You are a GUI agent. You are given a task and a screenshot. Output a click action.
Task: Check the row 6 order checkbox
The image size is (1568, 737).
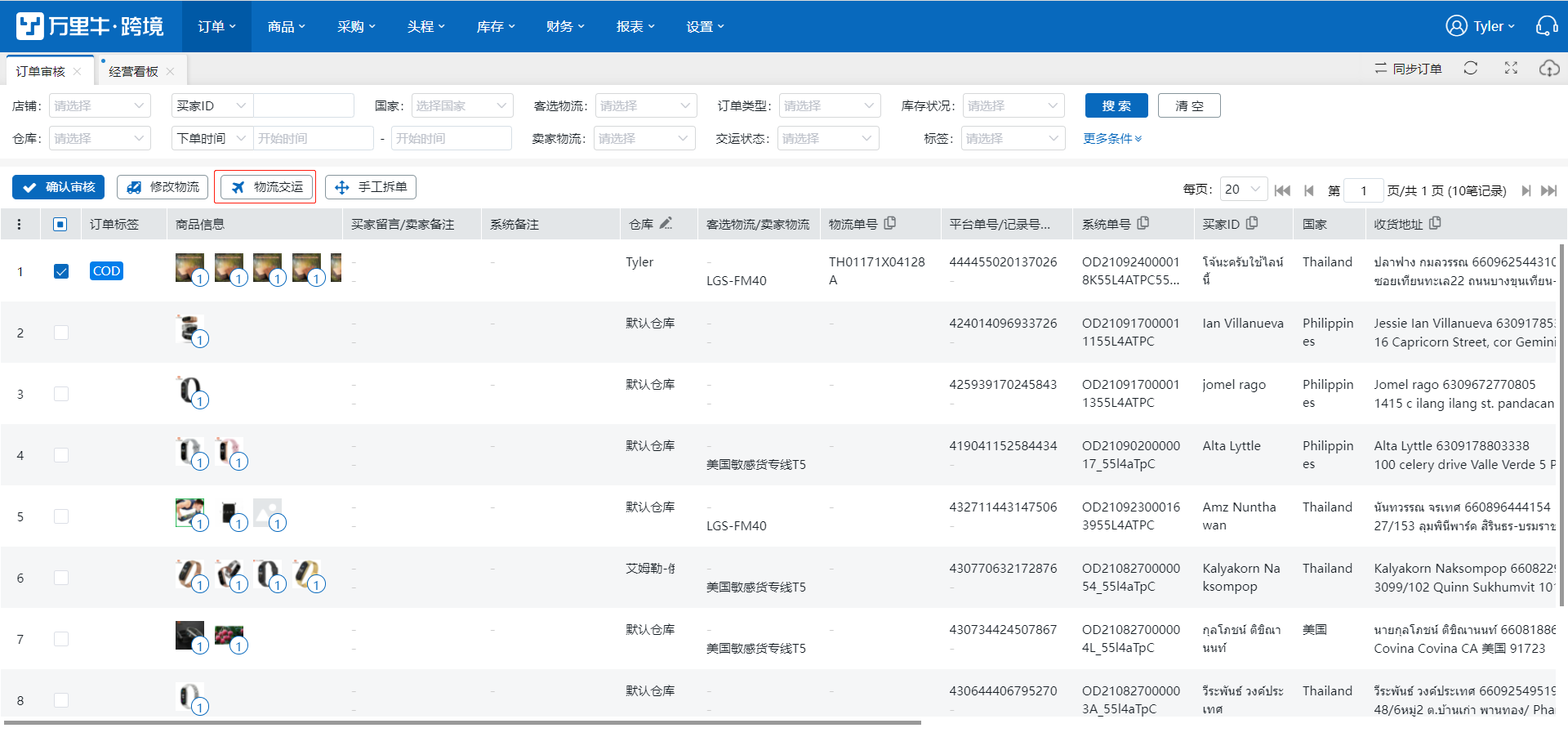tap(61, 578)
